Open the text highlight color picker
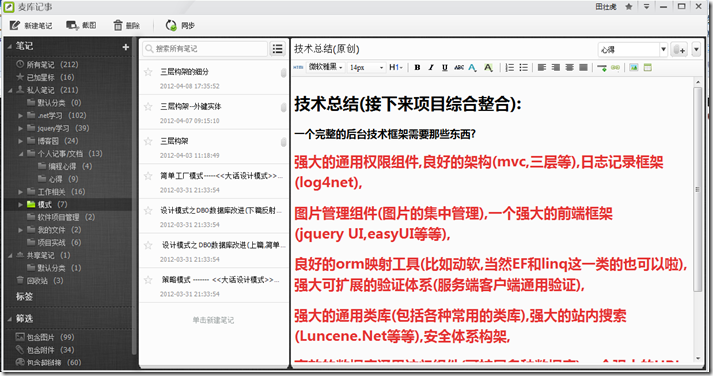713x376 pixels. coord(488,68)
